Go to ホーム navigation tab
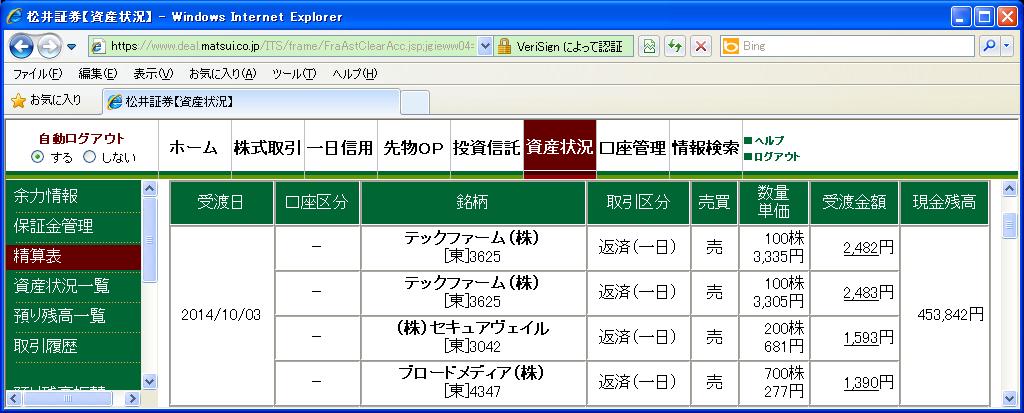Screen dimensions: 1024x413 click(x=194, y=148)
